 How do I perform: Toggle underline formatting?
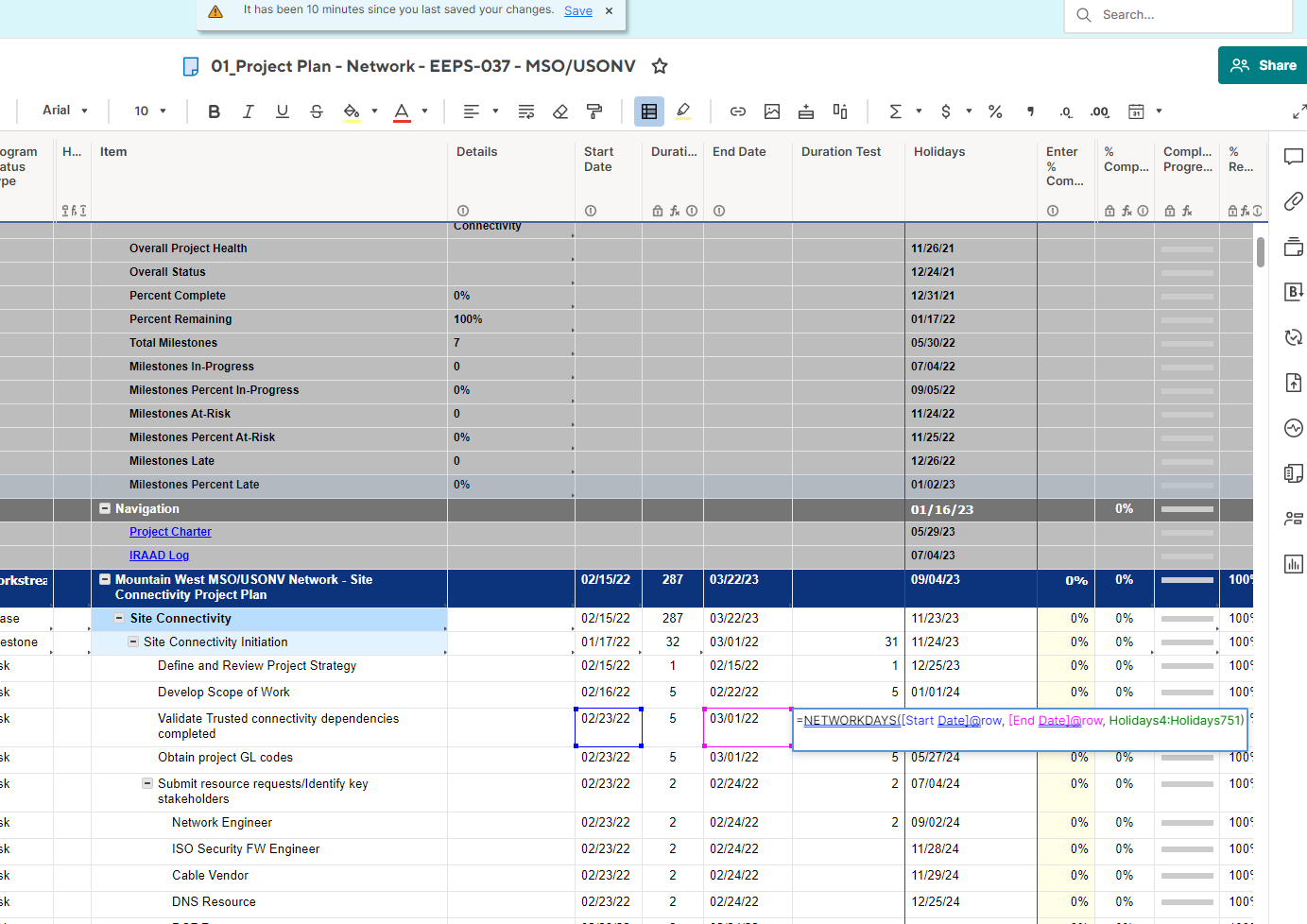point(283,111)
